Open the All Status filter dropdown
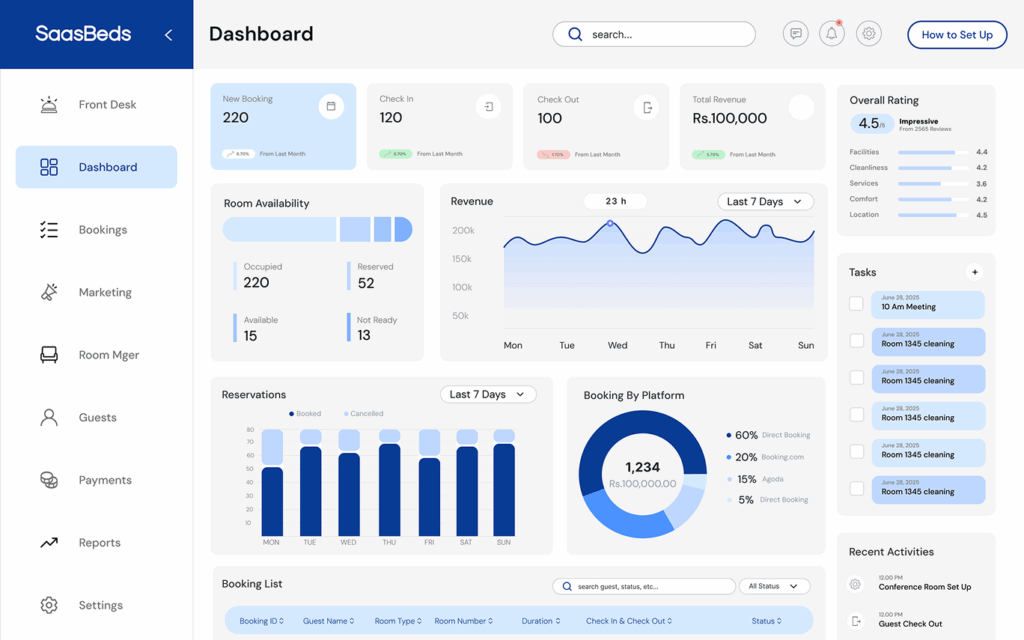The width and height of the screenshot is (1024, 640). [x=774, y=587]
